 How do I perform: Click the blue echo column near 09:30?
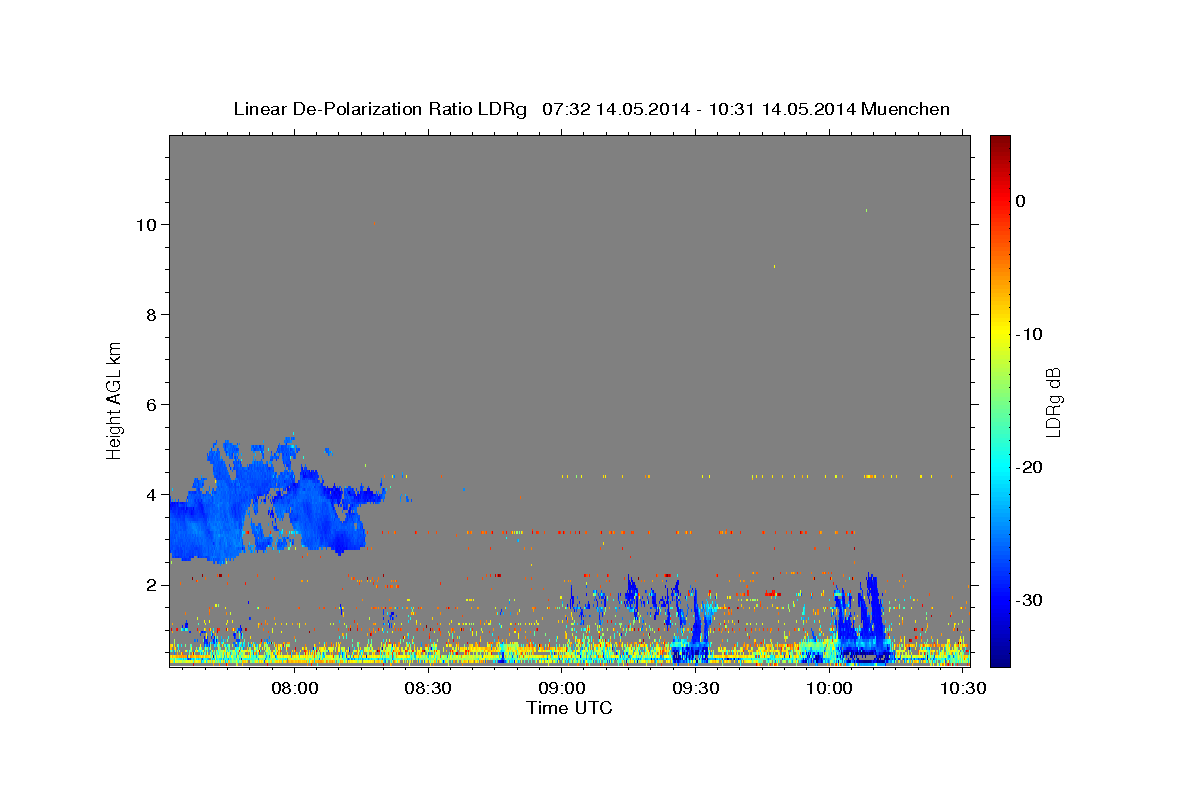coord(695,625)
